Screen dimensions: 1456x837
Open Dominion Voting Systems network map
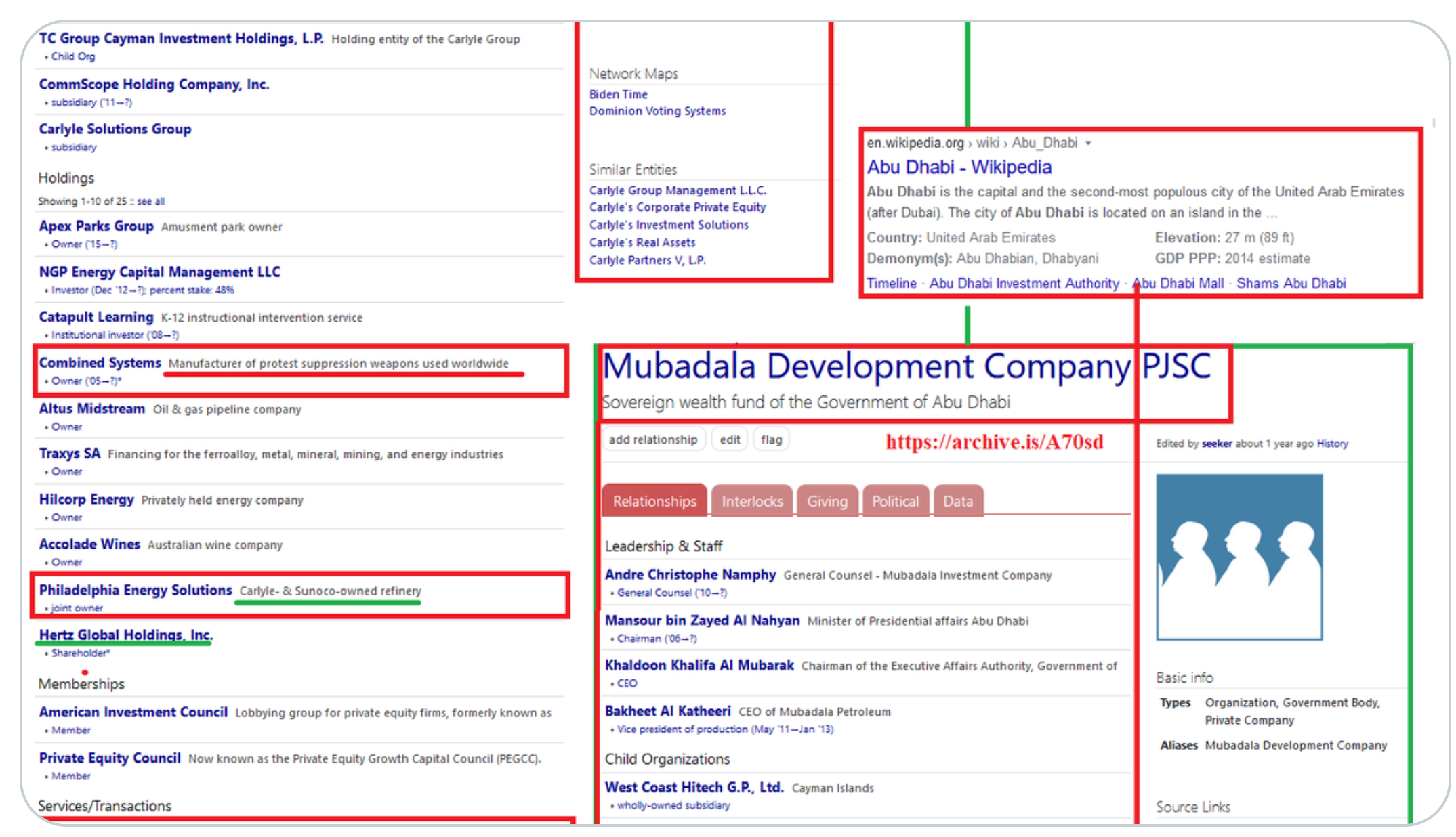[x=657, y=111]
